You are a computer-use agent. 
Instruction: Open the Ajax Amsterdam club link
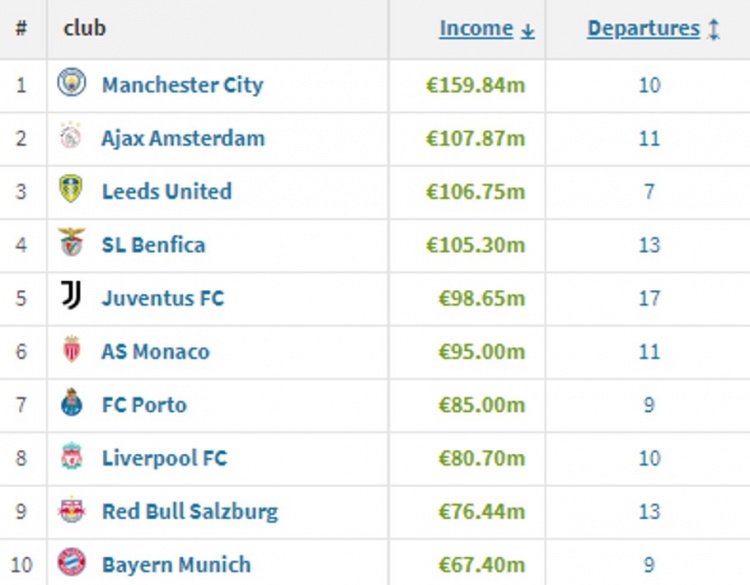tap(183, 138)
